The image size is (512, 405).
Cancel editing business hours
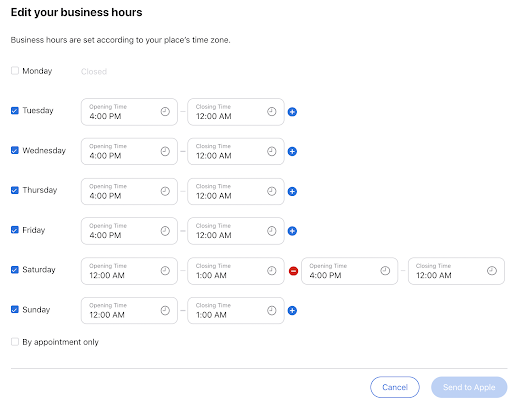coord(395,387)
